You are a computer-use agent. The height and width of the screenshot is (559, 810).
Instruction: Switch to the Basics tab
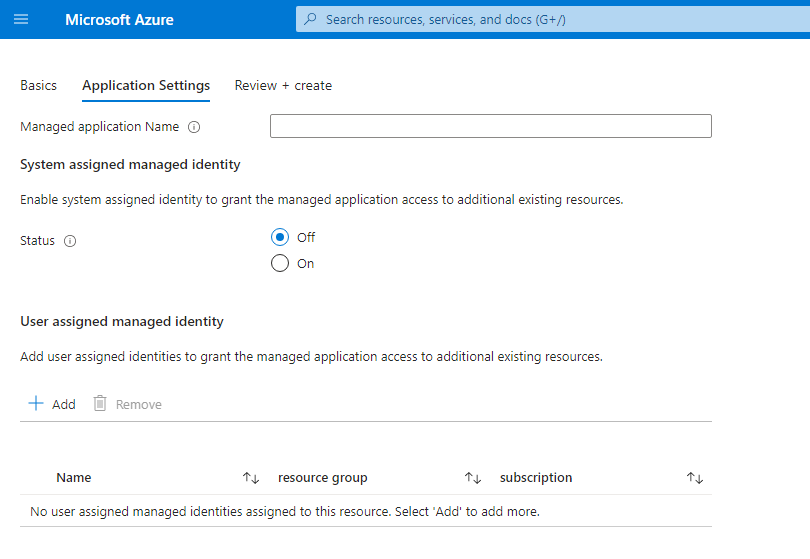click(38, 85)
